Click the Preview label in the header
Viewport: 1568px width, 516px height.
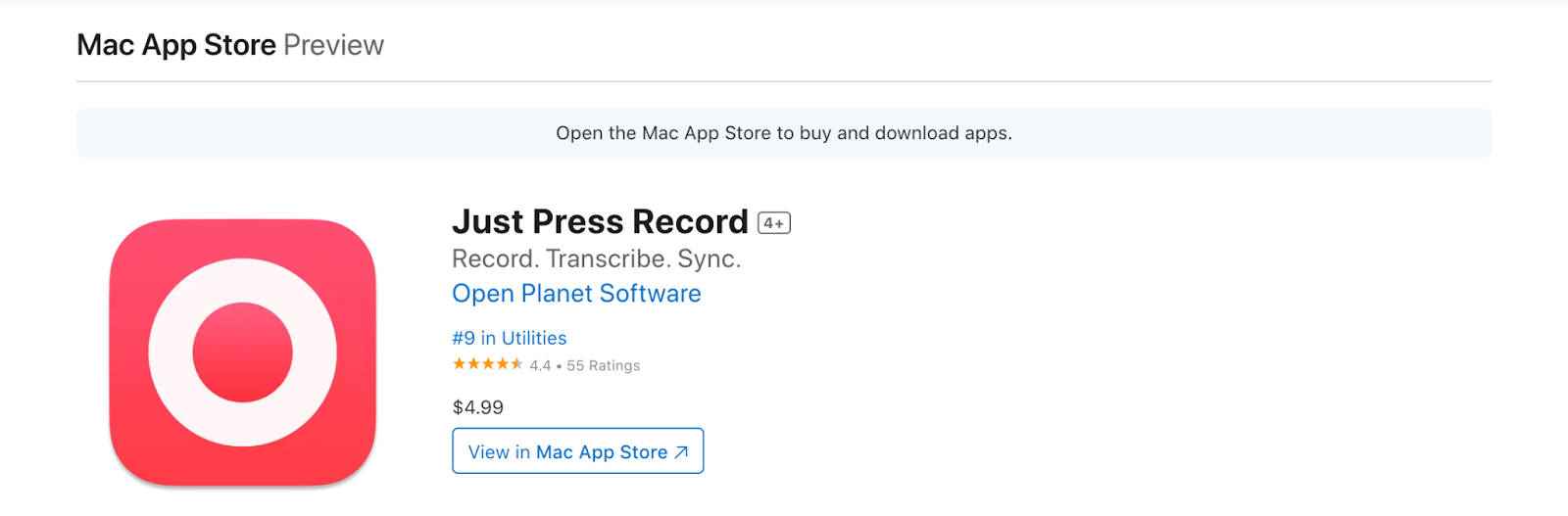pyautogui.click(x=334, y=45)
